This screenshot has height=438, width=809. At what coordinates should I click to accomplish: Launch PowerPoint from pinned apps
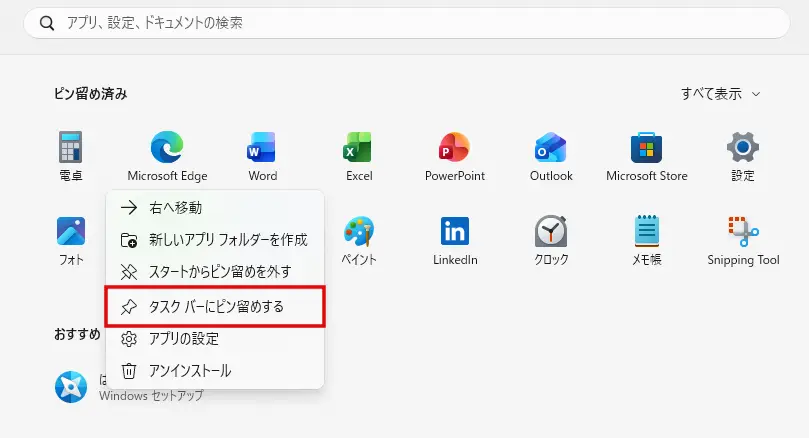pos(455,156)
